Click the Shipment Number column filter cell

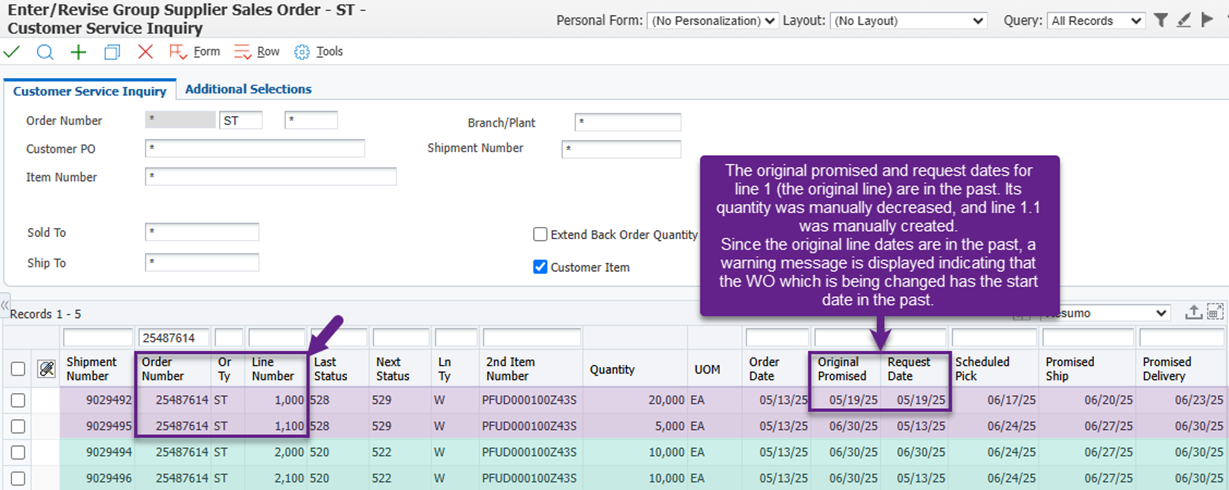(98, 338)
